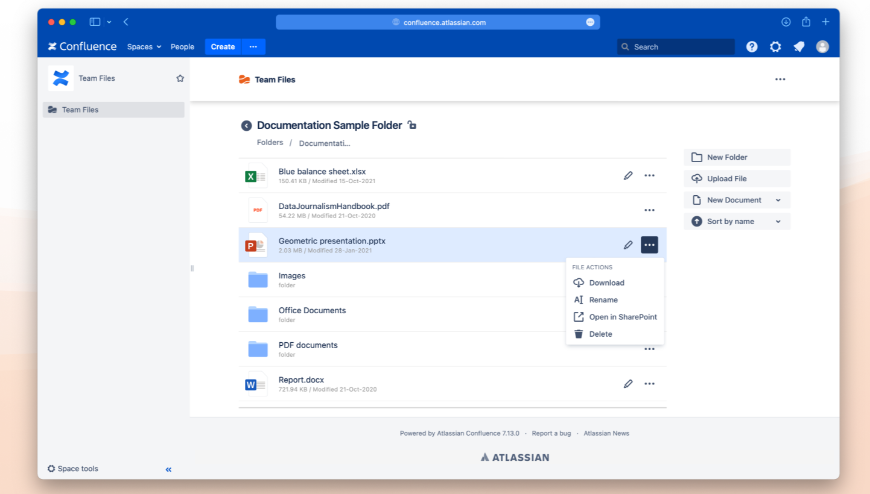Viewport: 870px width, 494px height.
Task: Open more actions for Report.docx
Action: pyautogui.click(x=649, y=384)
